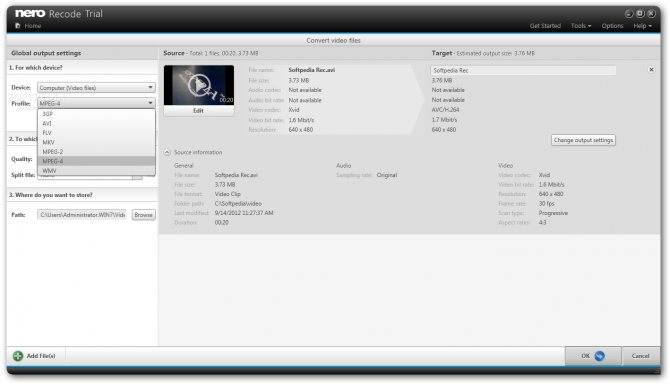This screenshot has width=670, height=384.
Task: Remove the Softpedia Rec file with X
Action: click(651, 69)
